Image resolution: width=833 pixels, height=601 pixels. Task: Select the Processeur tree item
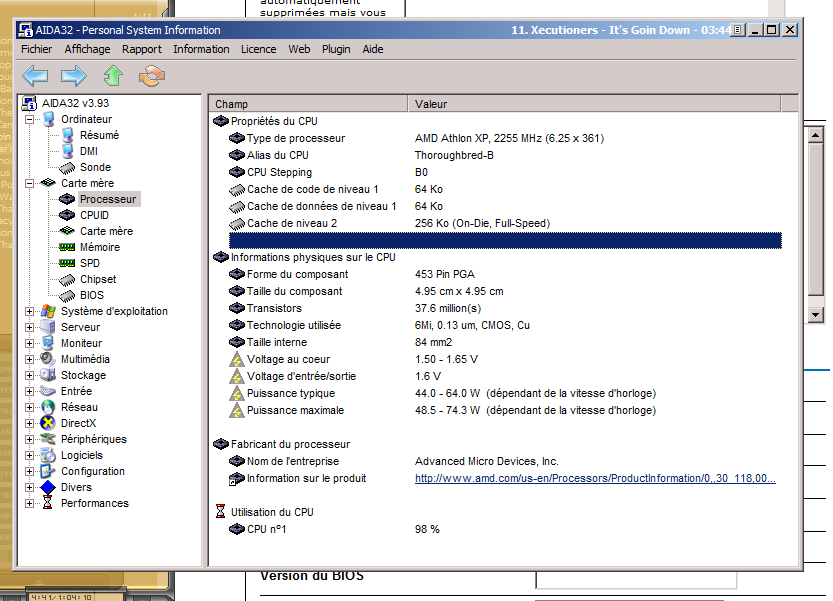pos(108,199)
